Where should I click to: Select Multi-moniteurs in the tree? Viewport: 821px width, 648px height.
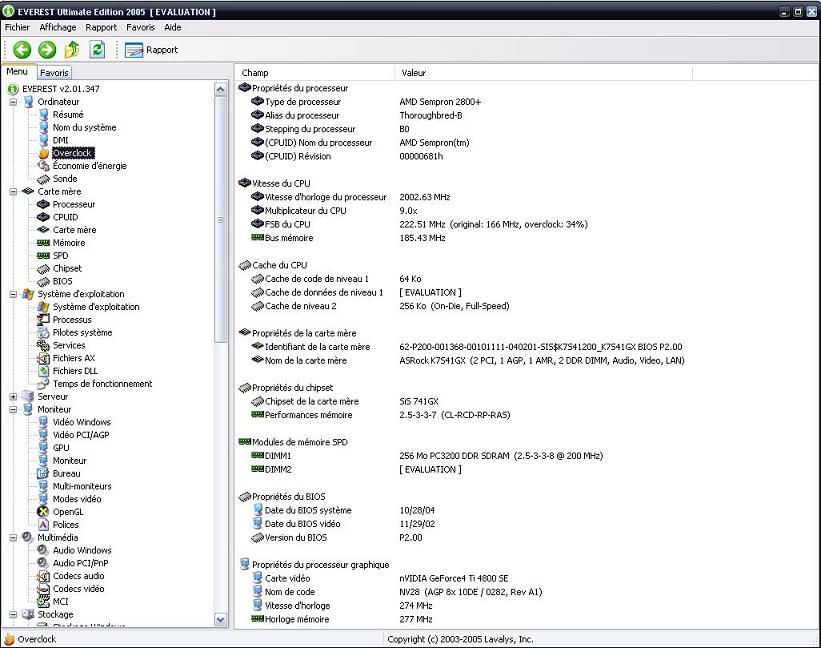coord(82,486)
